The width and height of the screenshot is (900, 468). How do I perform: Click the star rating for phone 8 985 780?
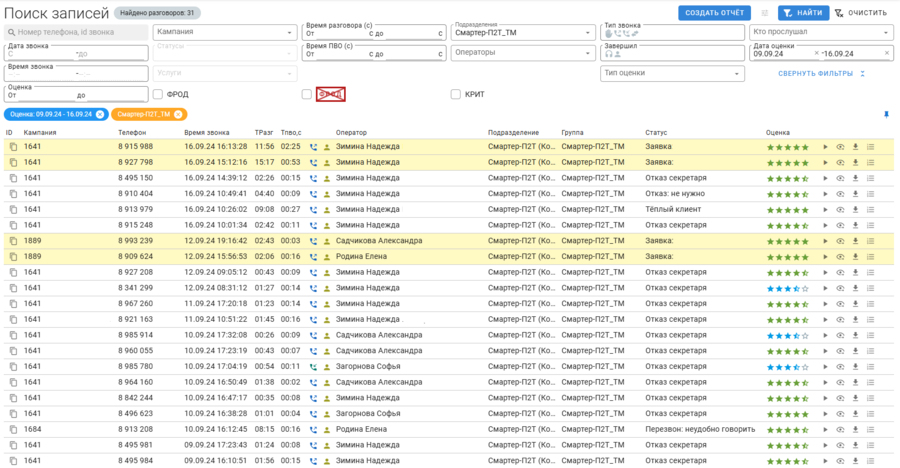[788, 367]
